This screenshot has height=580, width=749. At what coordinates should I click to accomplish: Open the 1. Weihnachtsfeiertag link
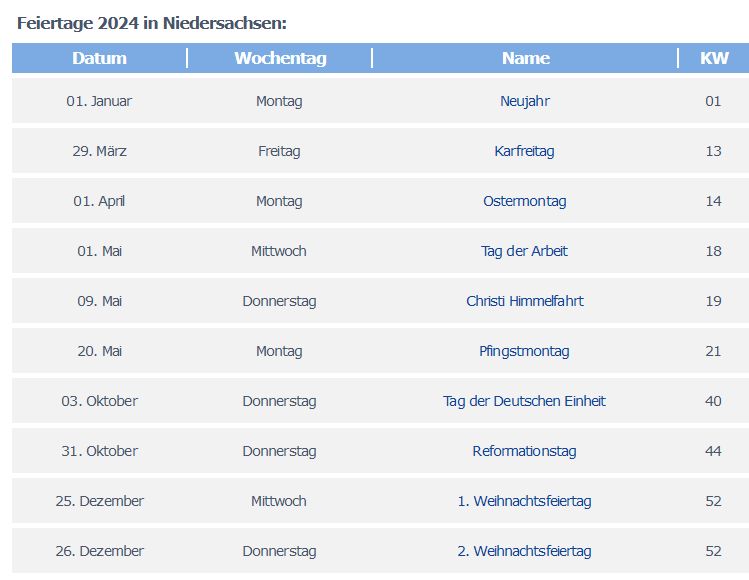524,501
